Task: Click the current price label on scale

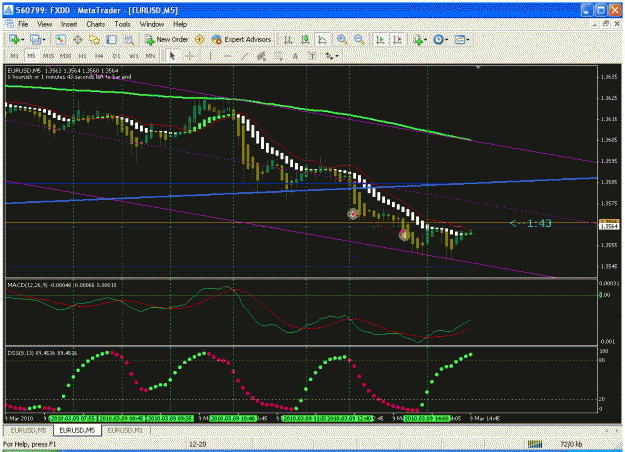Action: [609, 226]
